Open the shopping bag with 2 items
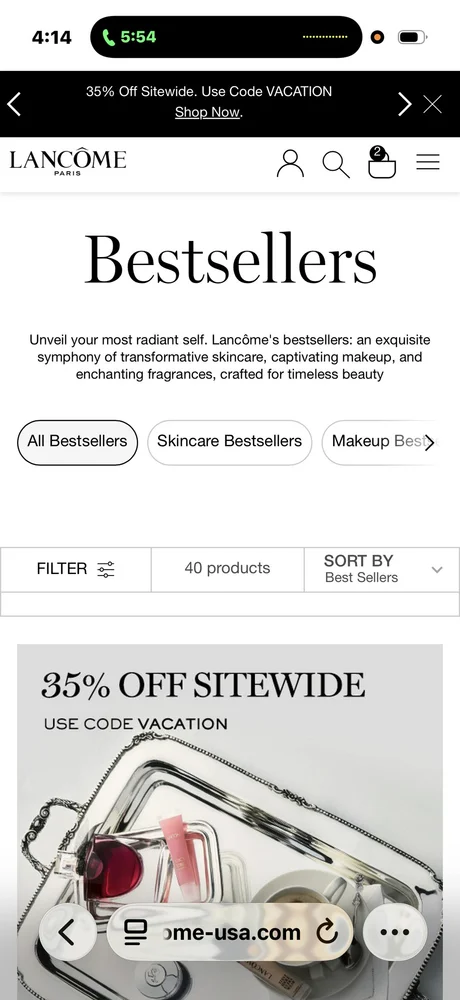This screenshot has height=1000, width=460. point(382,162)
